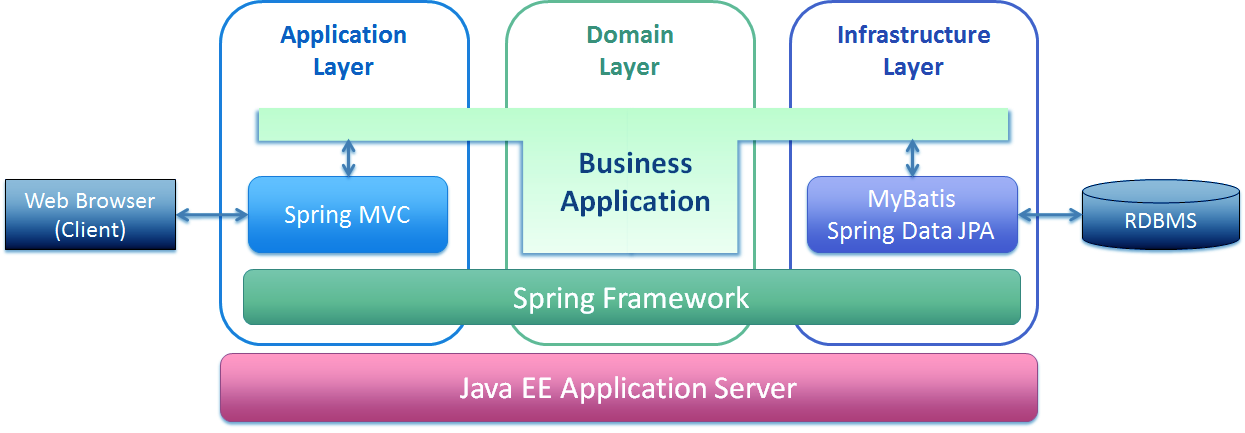The height and width of the screenshot is (433, 1245).
Task: Click the Application Layer heading
Action: click(x=343, y=51)
